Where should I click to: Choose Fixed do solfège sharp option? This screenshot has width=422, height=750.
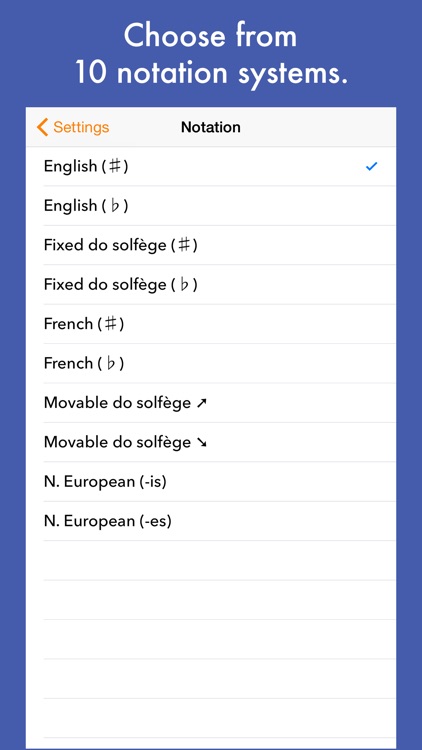click(x=211, y=245)
